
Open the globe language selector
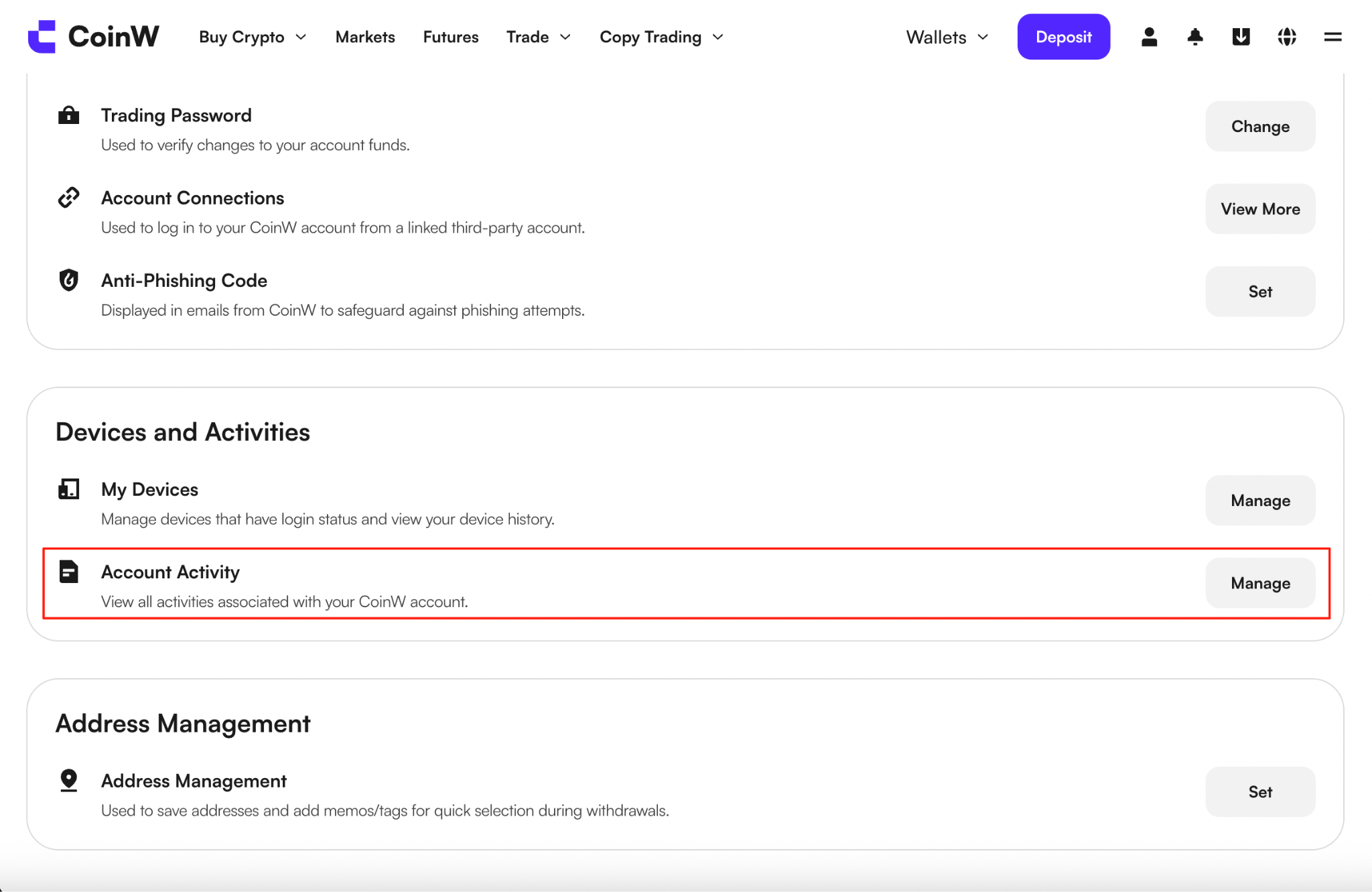1286,37
